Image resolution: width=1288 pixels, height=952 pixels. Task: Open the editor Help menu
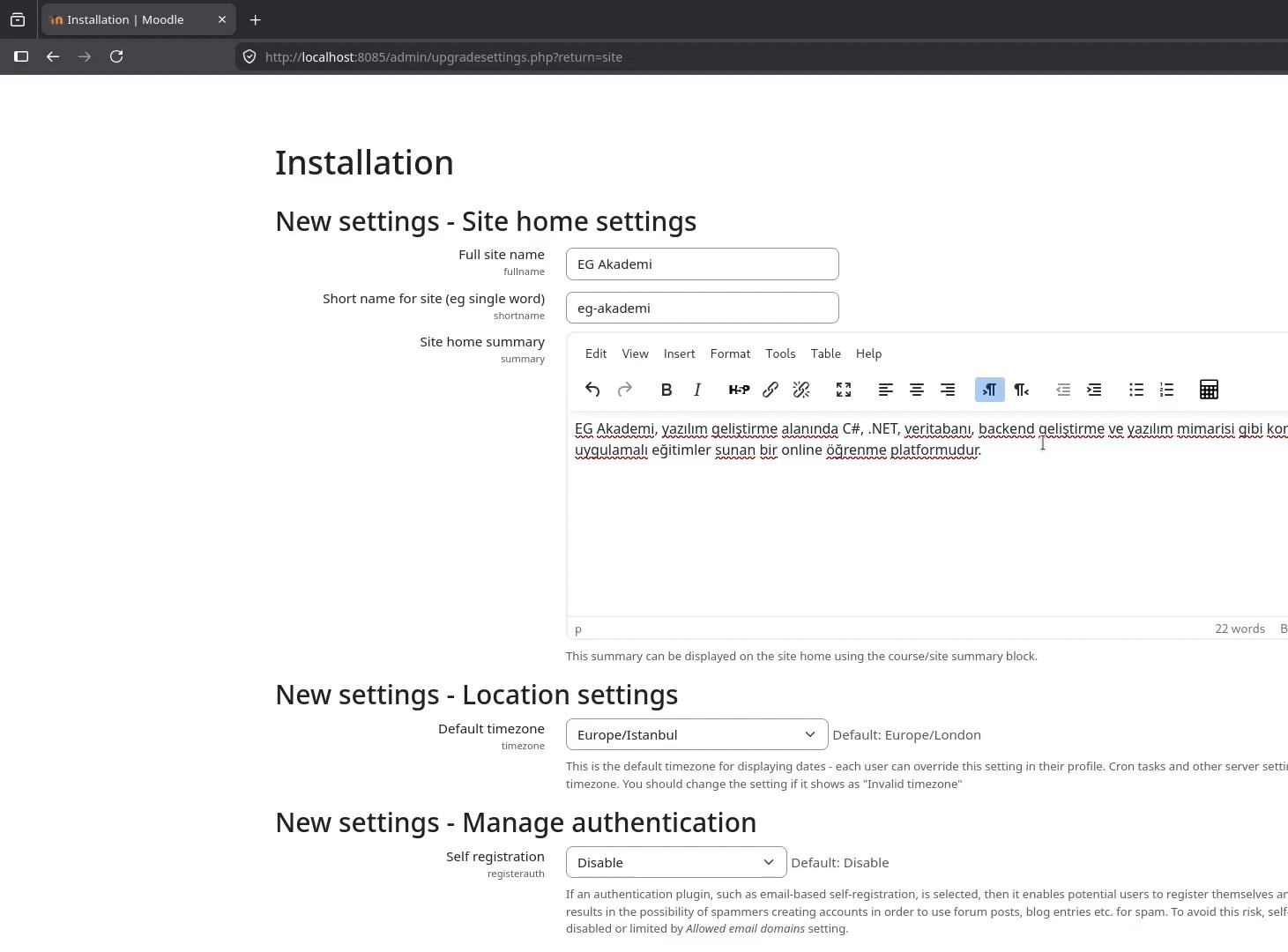(868, 353)
